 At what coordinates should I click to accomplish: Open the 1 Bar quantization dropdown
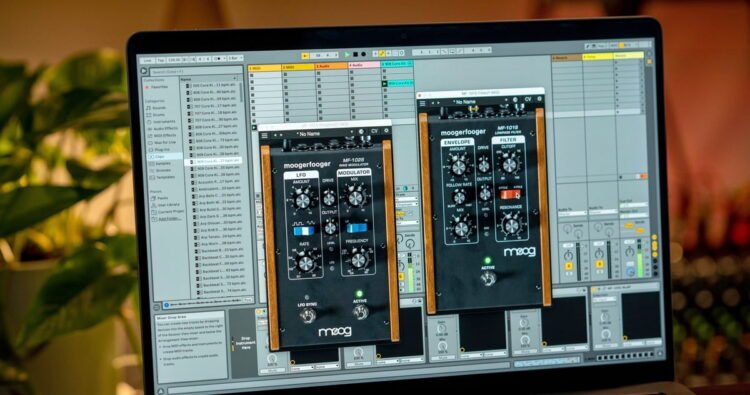pos(235,58)
